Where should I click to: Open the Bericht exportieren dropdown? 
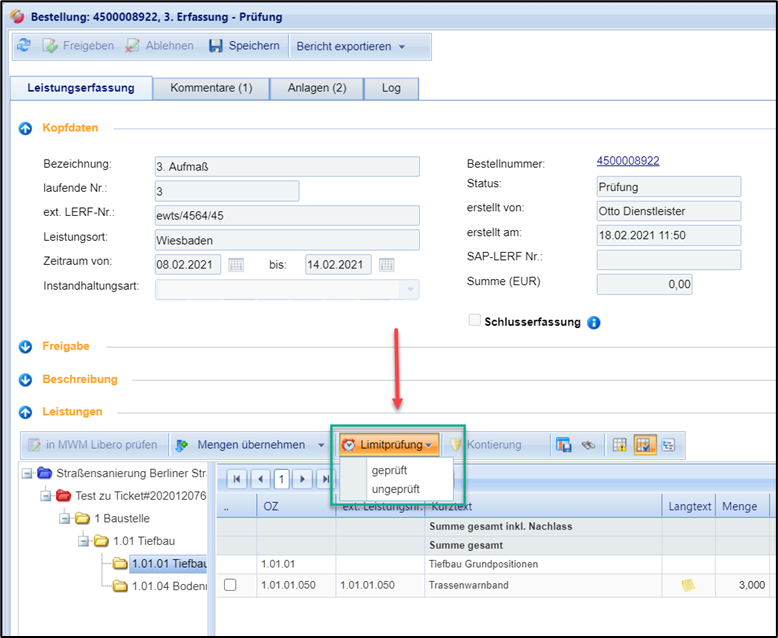click(x=350, y=46)
